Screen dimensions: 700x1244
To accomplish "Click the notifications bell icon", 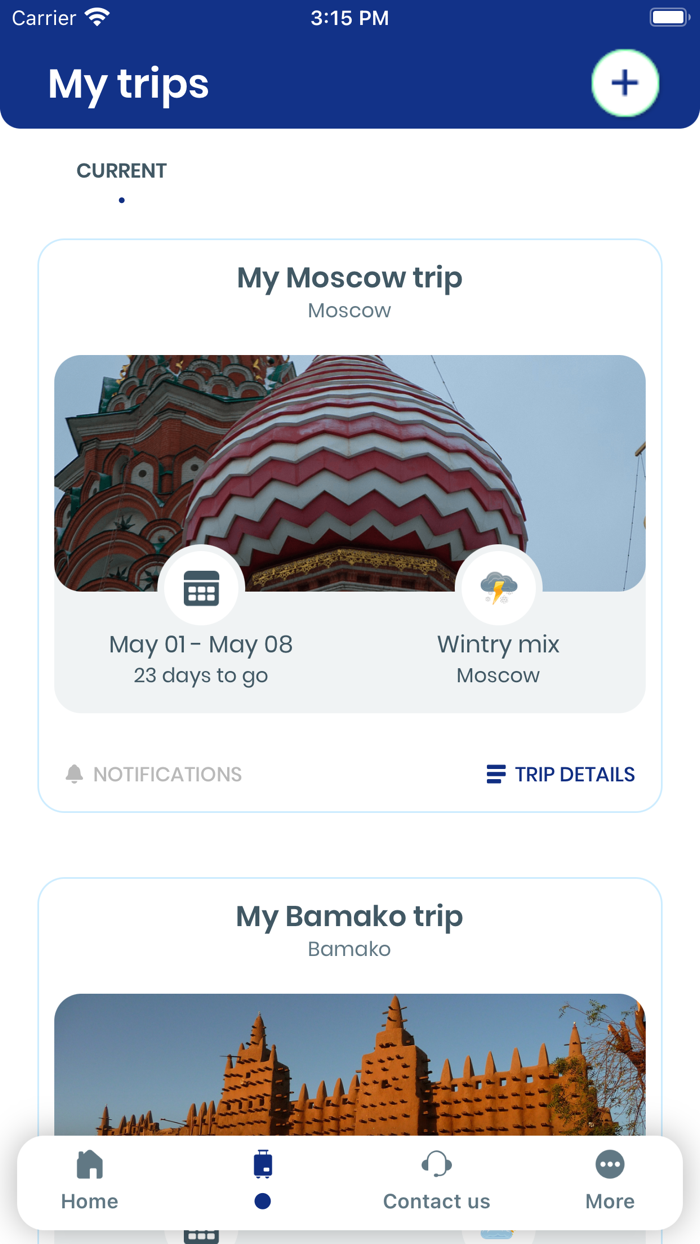I will [x=74, y=773].
